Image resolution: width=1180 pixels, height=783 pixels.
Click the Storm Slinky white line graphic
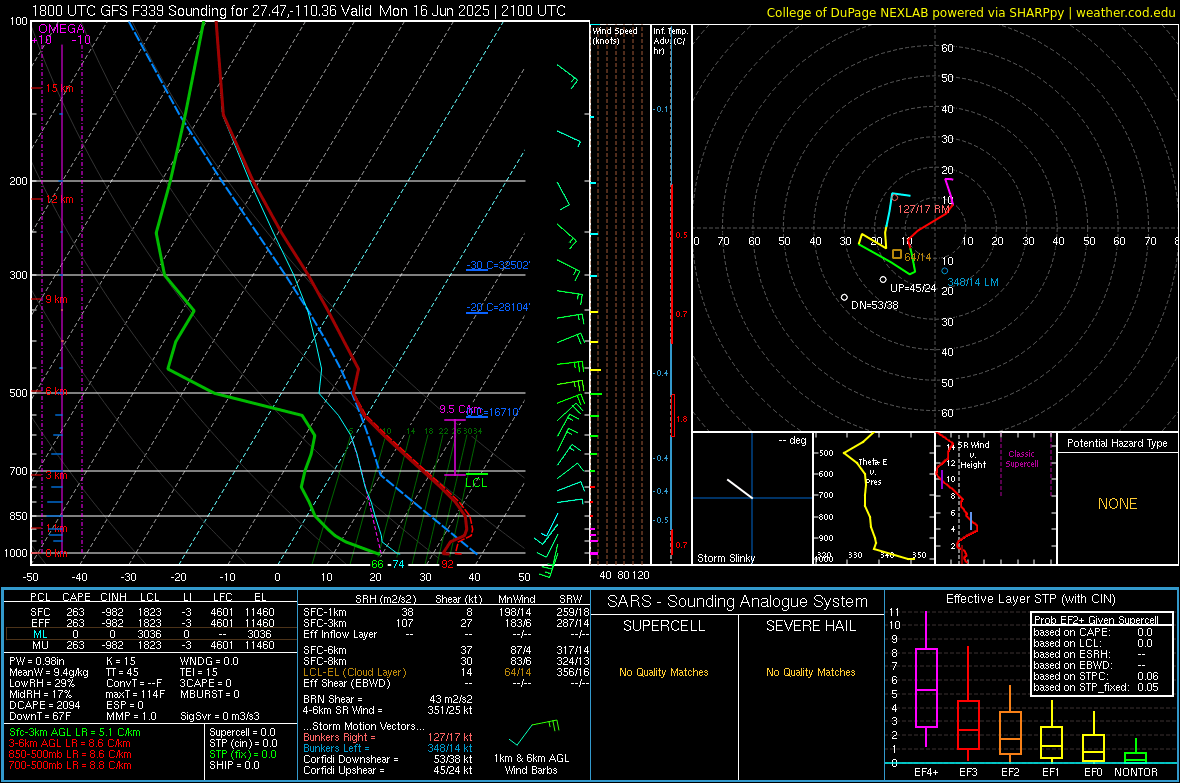(x=740, y=488)
